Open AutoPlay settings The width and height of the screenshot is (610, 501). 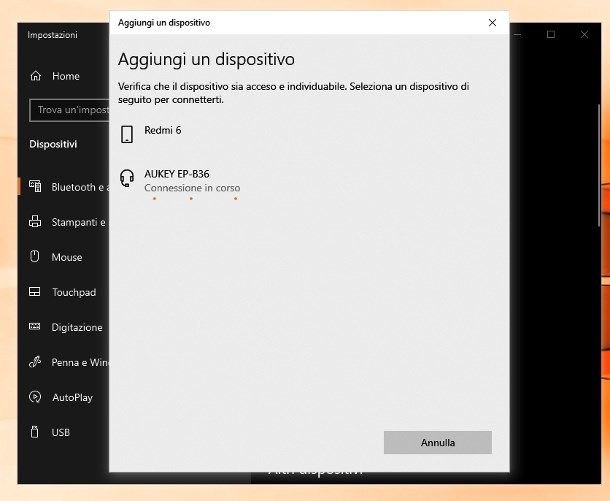tap(72, 398)
